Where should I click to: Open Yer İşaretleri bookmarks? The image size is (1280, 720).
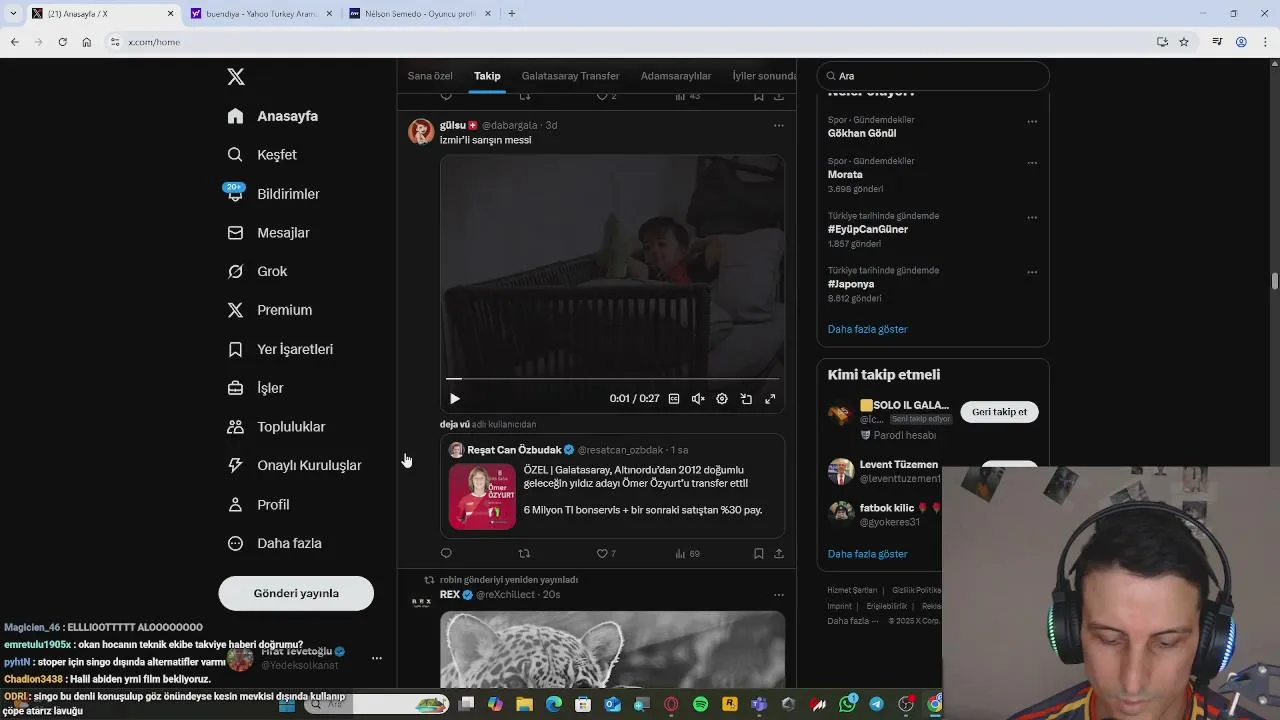[280, 349]
